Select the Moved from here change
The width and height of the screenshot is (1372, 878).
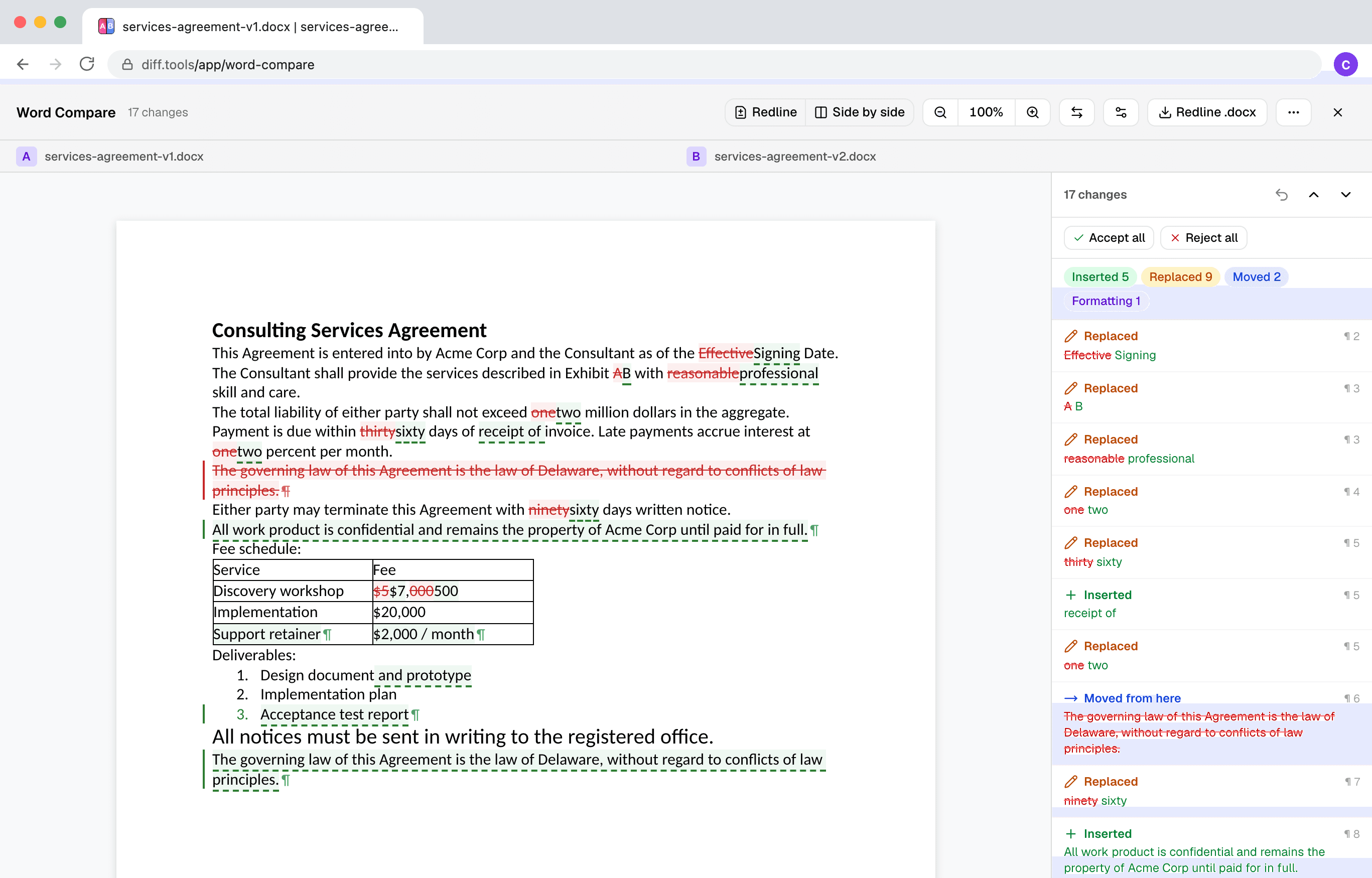(x=1211, y=724)
